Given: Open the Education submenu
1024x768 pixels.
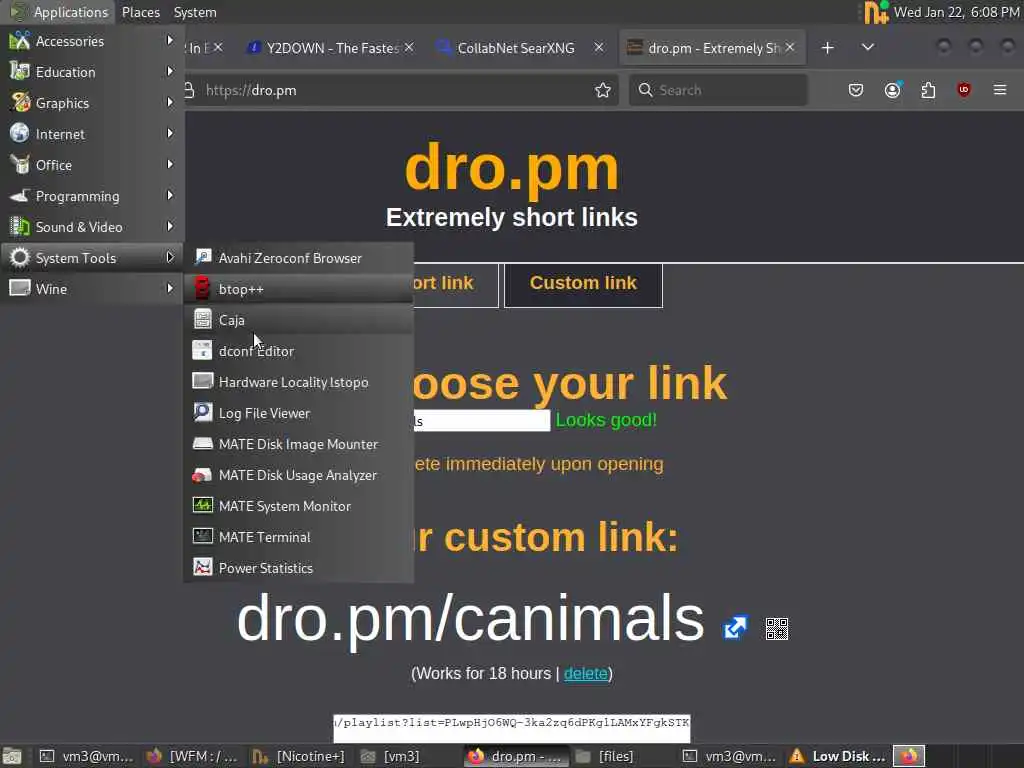Looking at the screenshot, I should click(92, 72).
